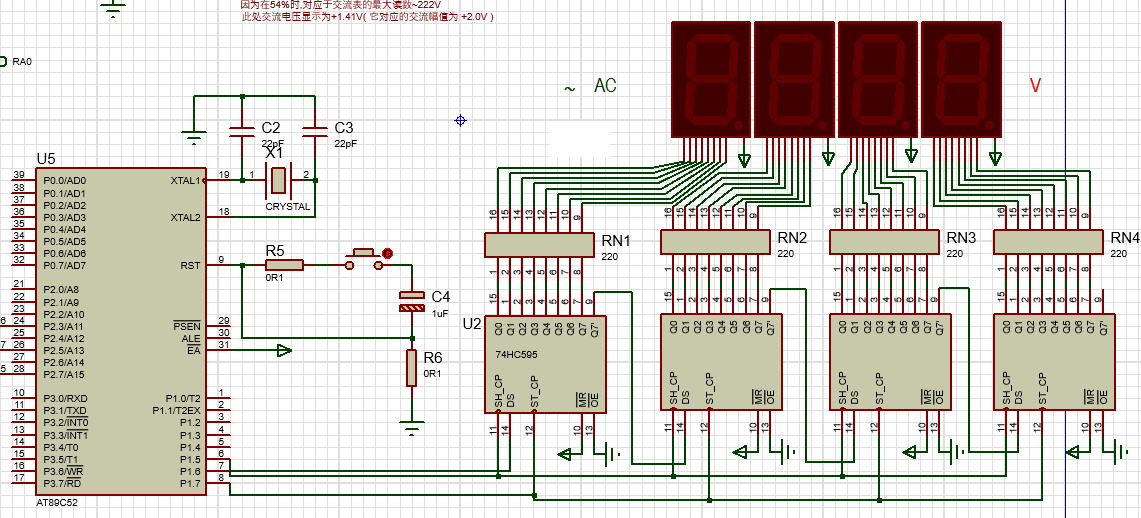
Task: Click the seven-segment display beside red V
Action: tap(961, 82)
